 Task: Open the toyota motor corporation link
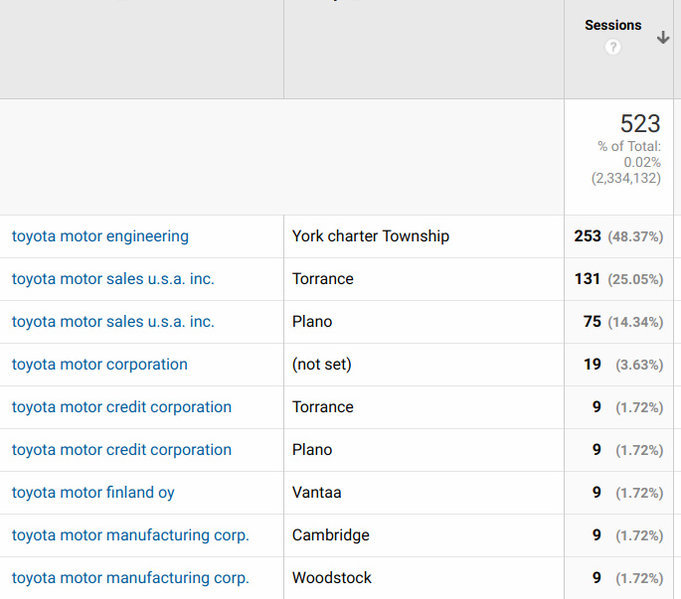click(99, 364)
